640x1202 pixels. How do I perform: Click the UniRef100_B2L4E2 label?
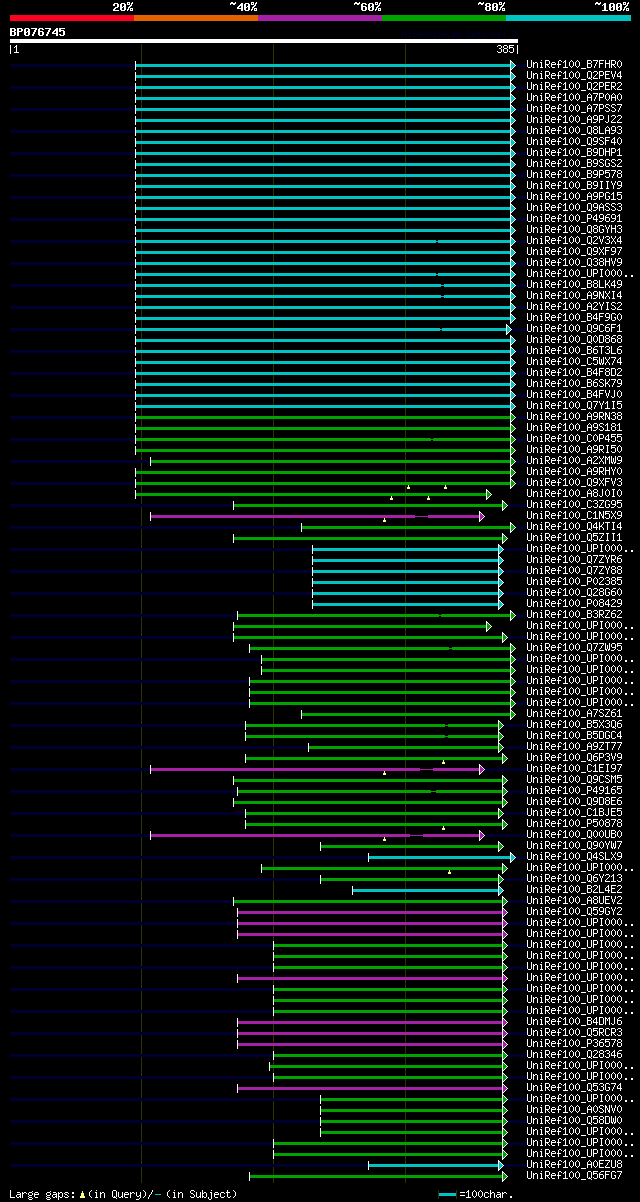tap(574, 889)
